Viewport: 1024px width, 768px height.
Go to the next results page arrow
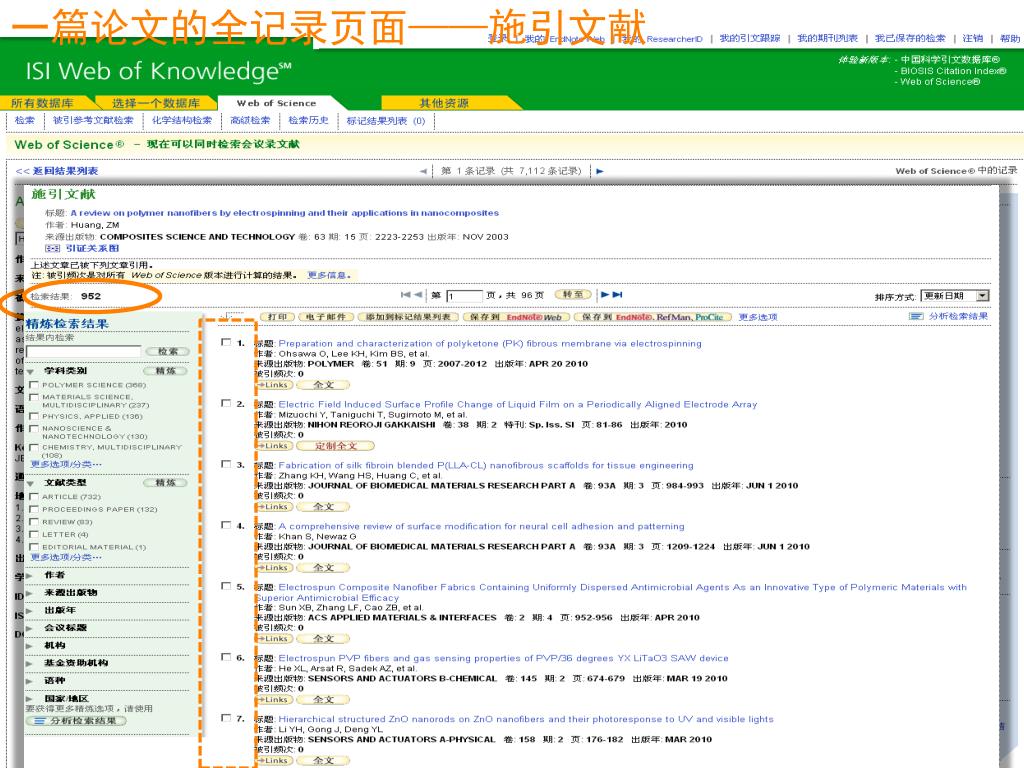(x=605, y=295)
